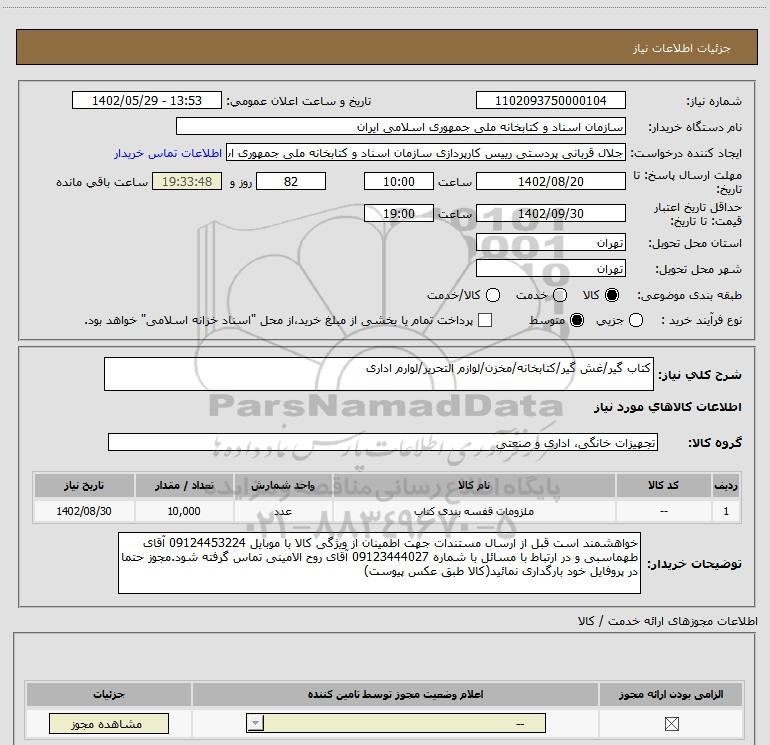Click the page title جزئیات اطلاعات نیاز

(x=682, y=48)
